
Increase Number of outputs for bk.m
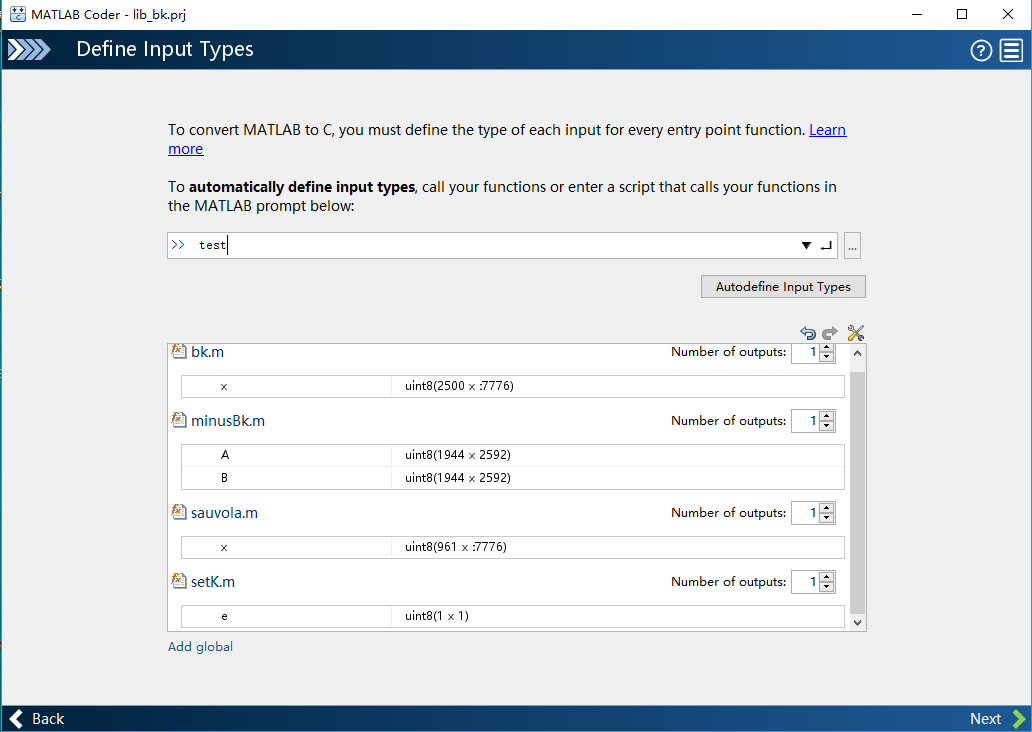click(x=828, y=347)
